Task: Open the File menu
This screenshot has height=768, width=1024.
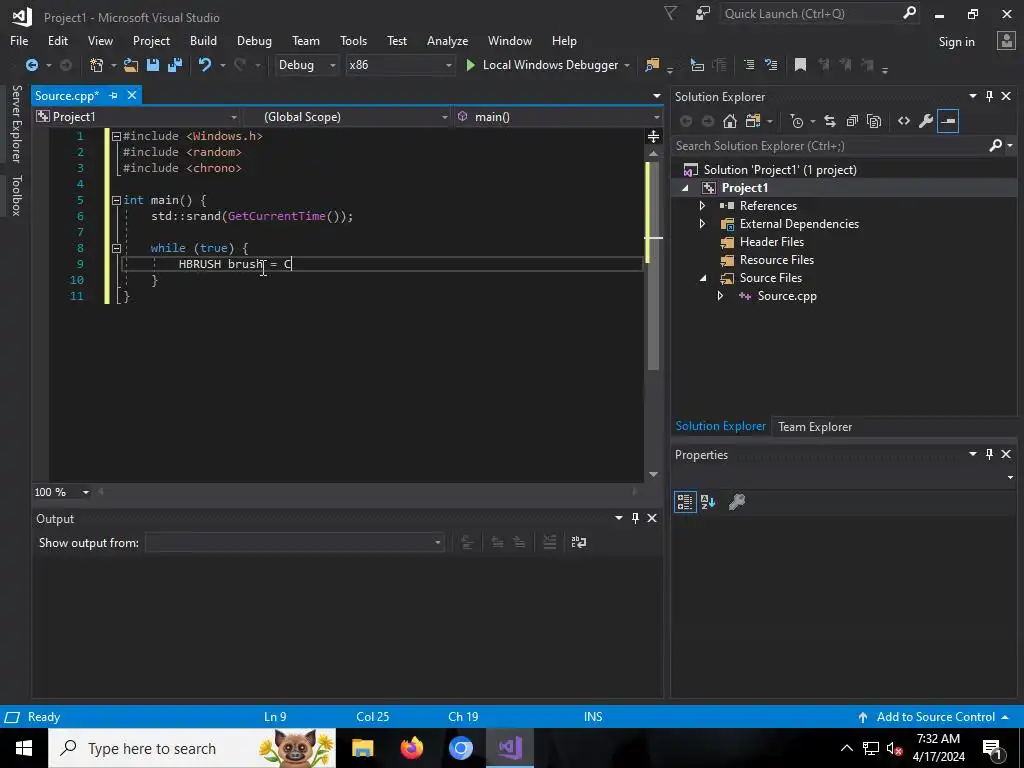Action: click(19, 40)
